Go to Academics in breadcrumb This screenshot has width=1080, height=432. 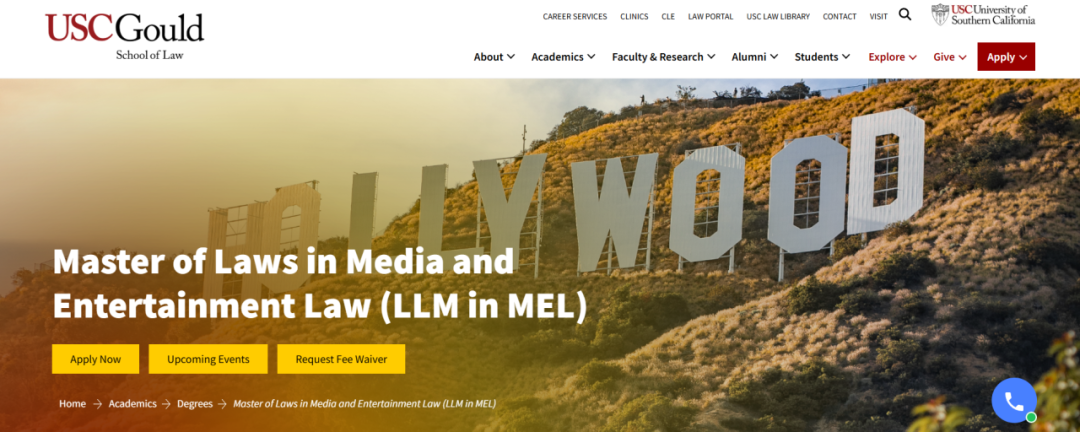[x=132, y=404]
